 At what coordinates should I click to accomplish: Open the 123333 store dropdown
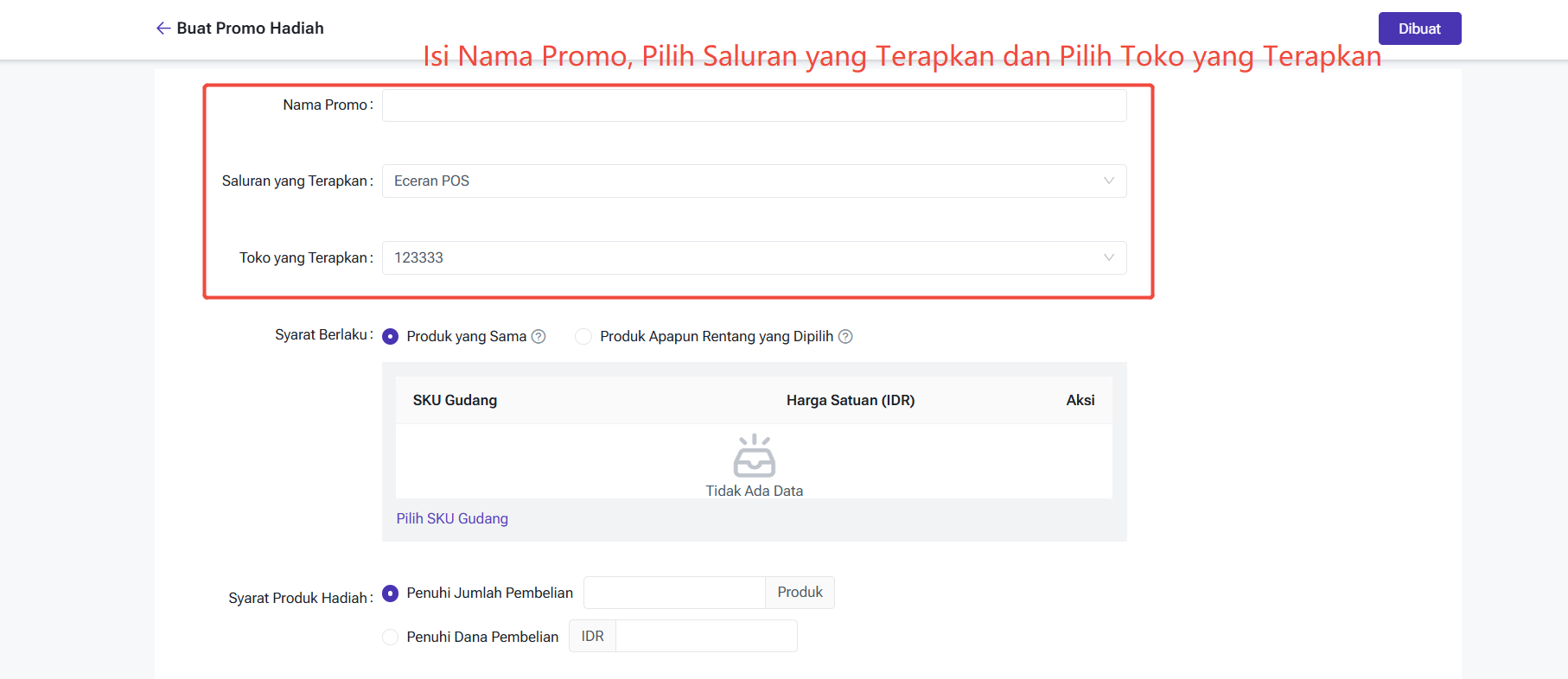click(x=743, y=257)
